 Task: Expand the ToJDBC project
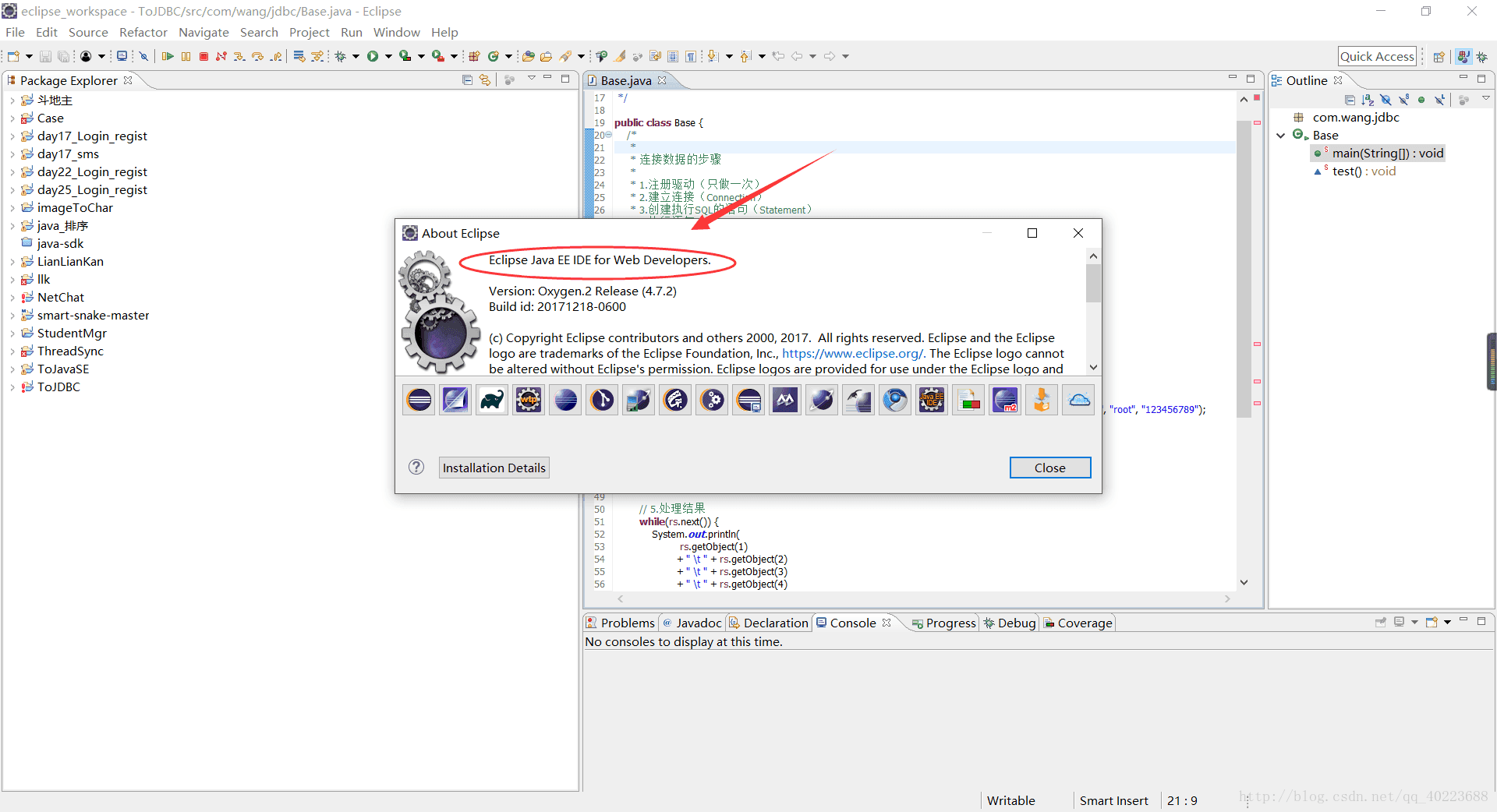pyautogui.click(x=12, y=387)
